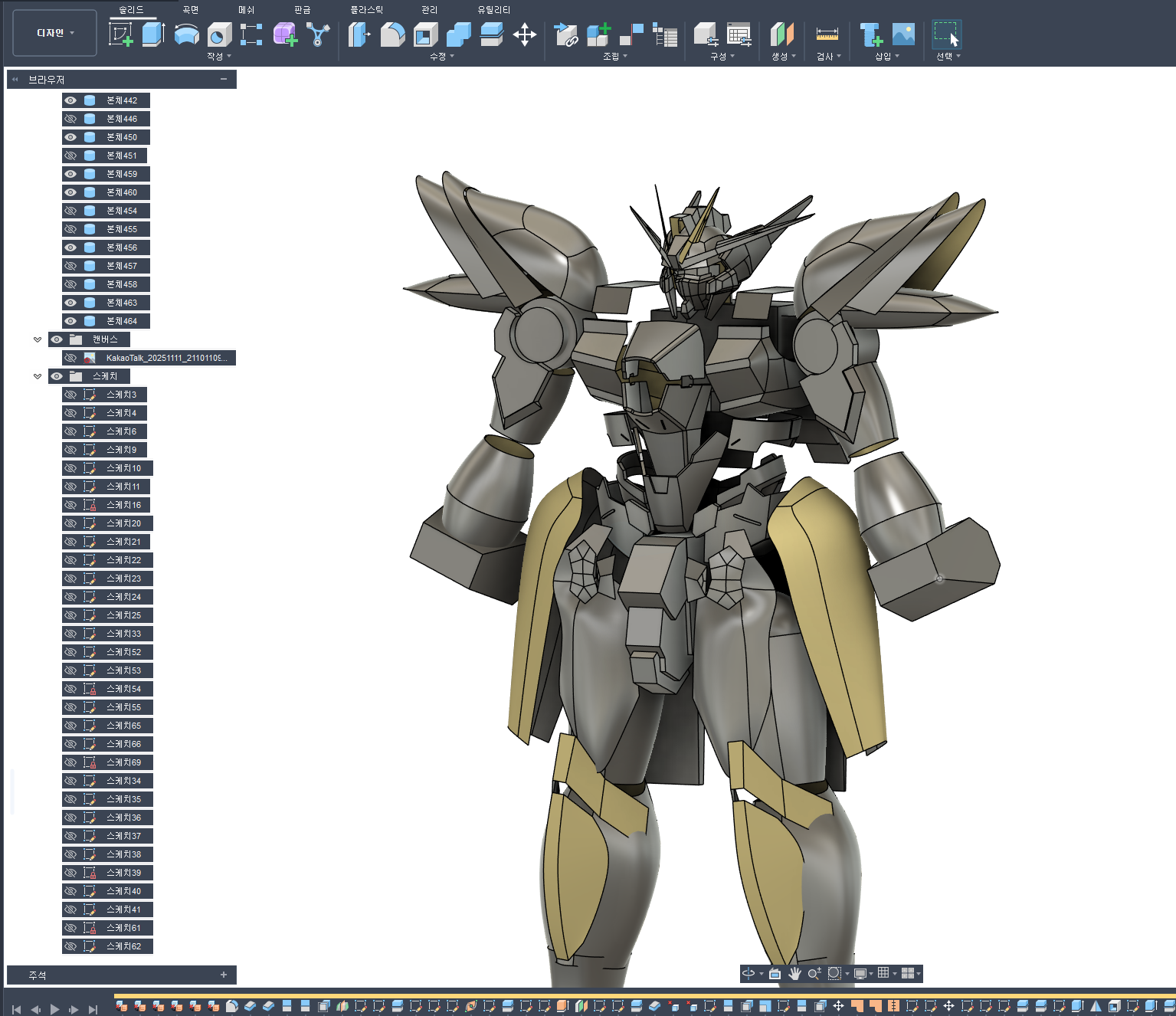The width and height of the screenshot is (1176, 1016).
Task: Select the Extrude tool
Action: (x=153, y=34)
